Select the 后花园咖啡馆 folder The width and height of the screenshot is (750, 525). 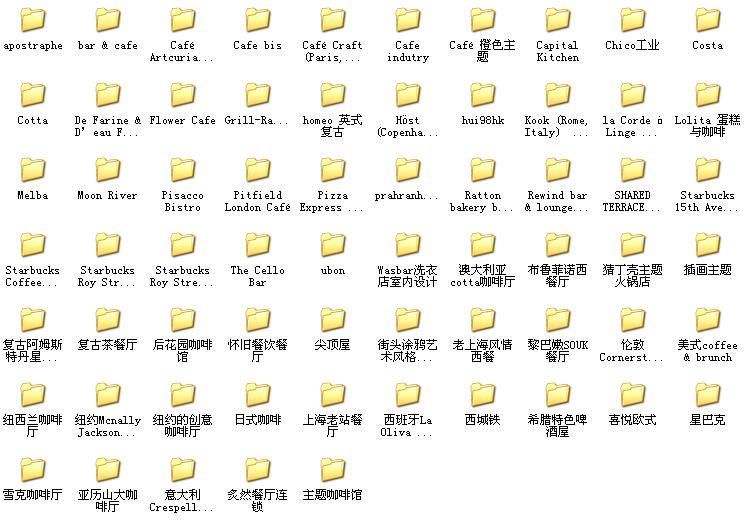183,319
